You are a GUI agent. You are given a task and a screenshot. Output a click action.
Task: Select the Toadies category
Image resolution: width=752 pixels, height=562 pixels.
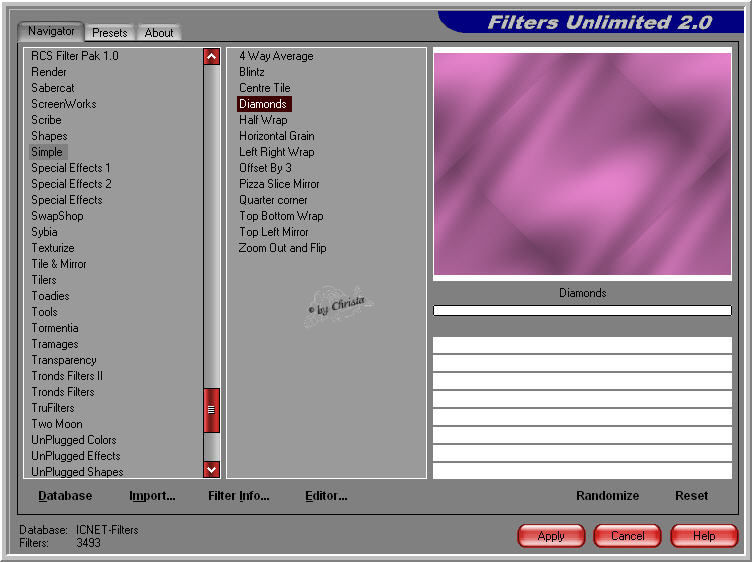(50, 296)
